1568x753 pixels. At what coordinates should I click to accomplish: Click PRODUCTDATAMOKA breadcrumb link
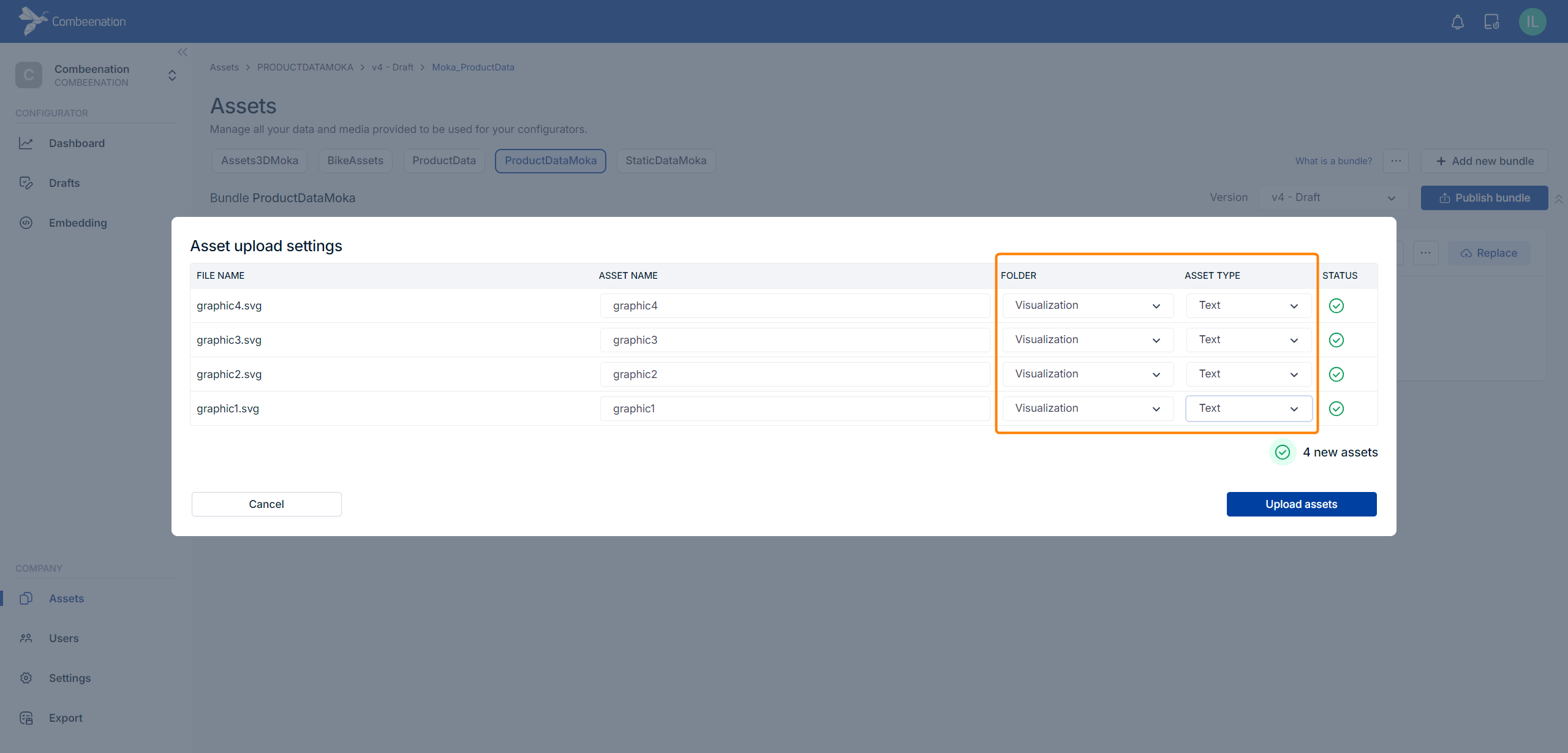[x=305, y=67]
